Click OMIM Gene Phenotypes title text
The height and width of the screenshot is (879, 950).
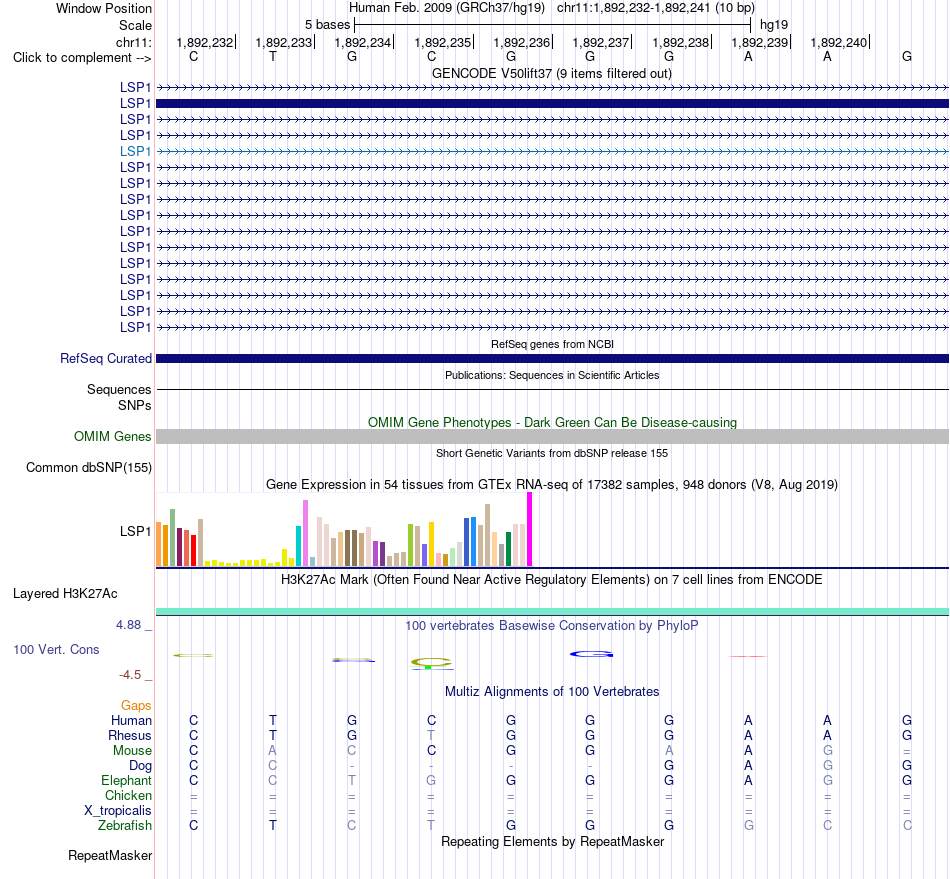pos(552,422)
